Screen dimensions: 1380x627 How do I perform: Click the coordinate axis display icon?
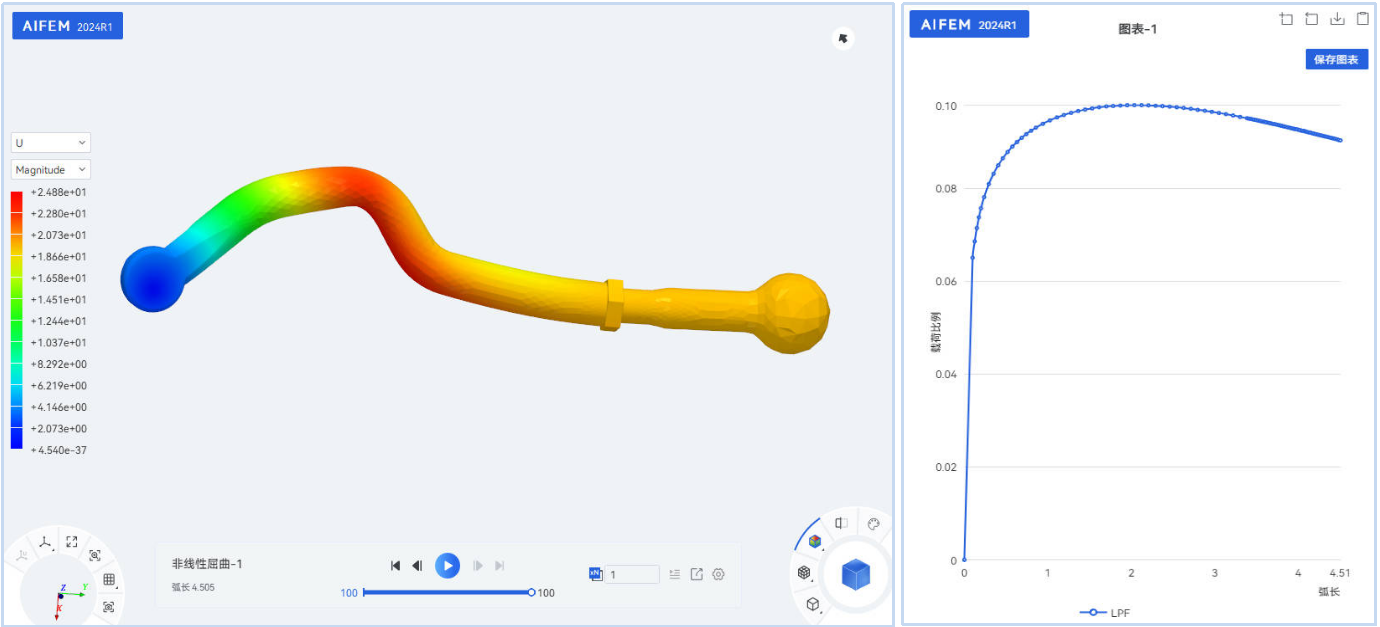click(46, 543)
